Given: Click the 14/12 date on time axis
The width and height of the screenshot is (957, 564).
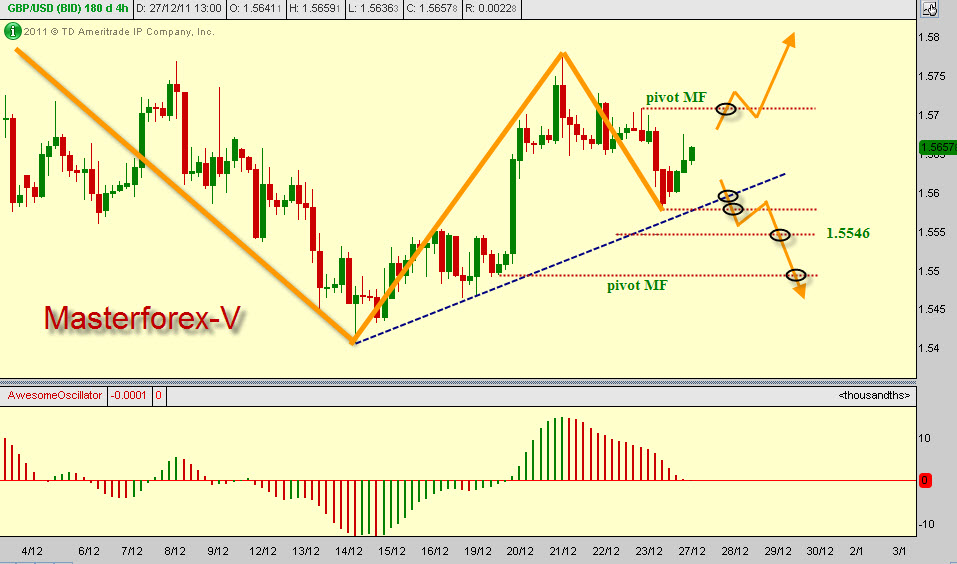Looking at the screenshot, I should 348,551.
